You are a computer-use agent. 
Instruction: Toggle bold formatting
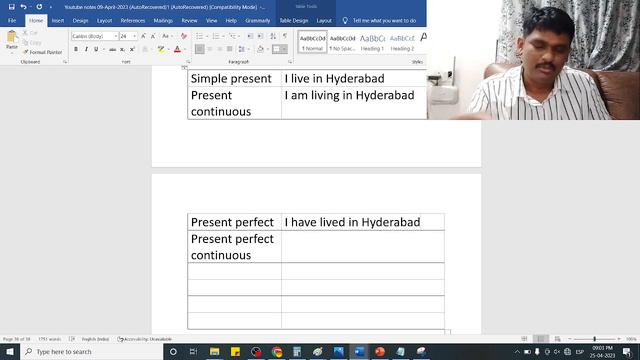coord(76,49)
